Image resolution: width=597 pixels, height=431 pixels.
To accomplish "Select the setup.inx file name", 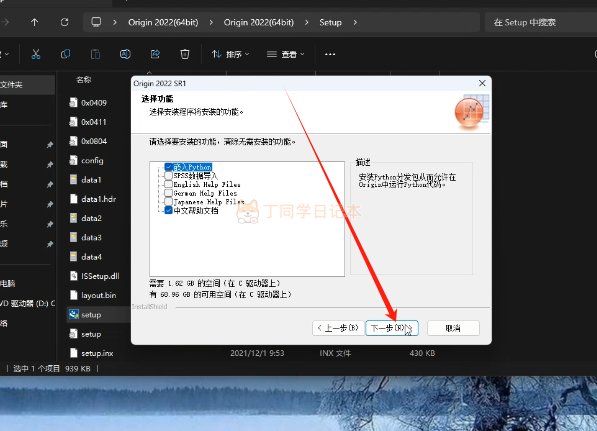I will pyautogui.click(x=97, y=353).
